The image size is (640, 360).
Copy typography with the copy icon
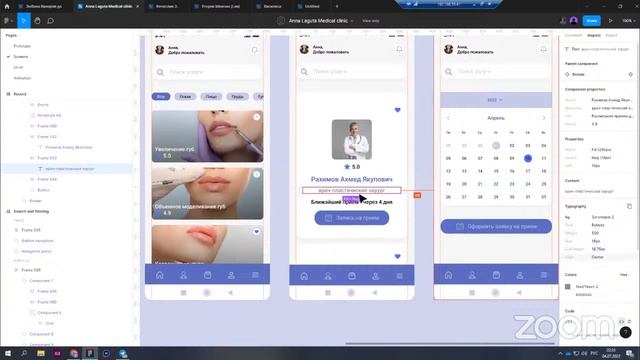coord(629,206)
